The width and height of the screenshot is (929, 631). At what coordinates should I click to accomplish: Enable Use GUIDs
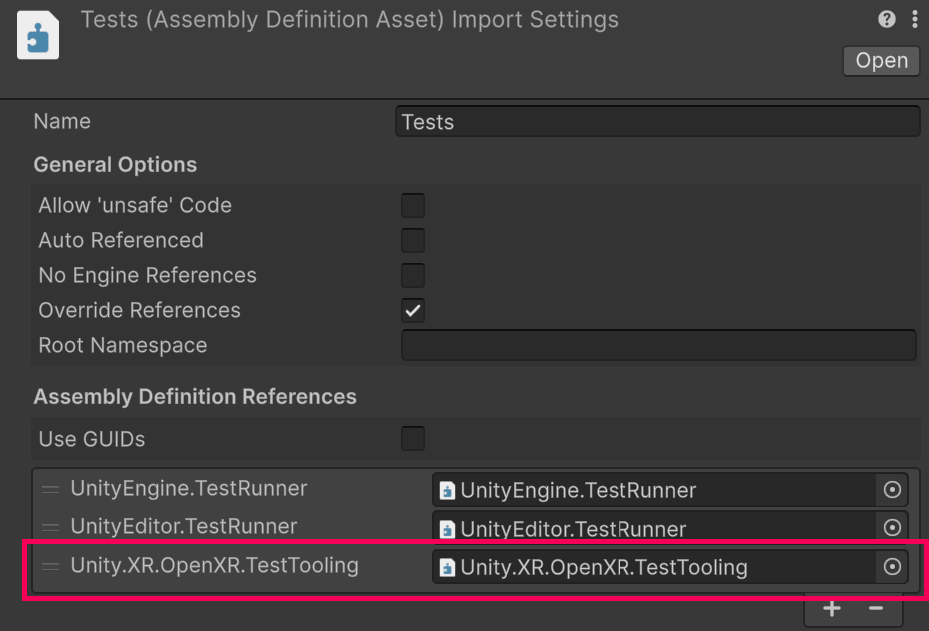click(413, 438)
